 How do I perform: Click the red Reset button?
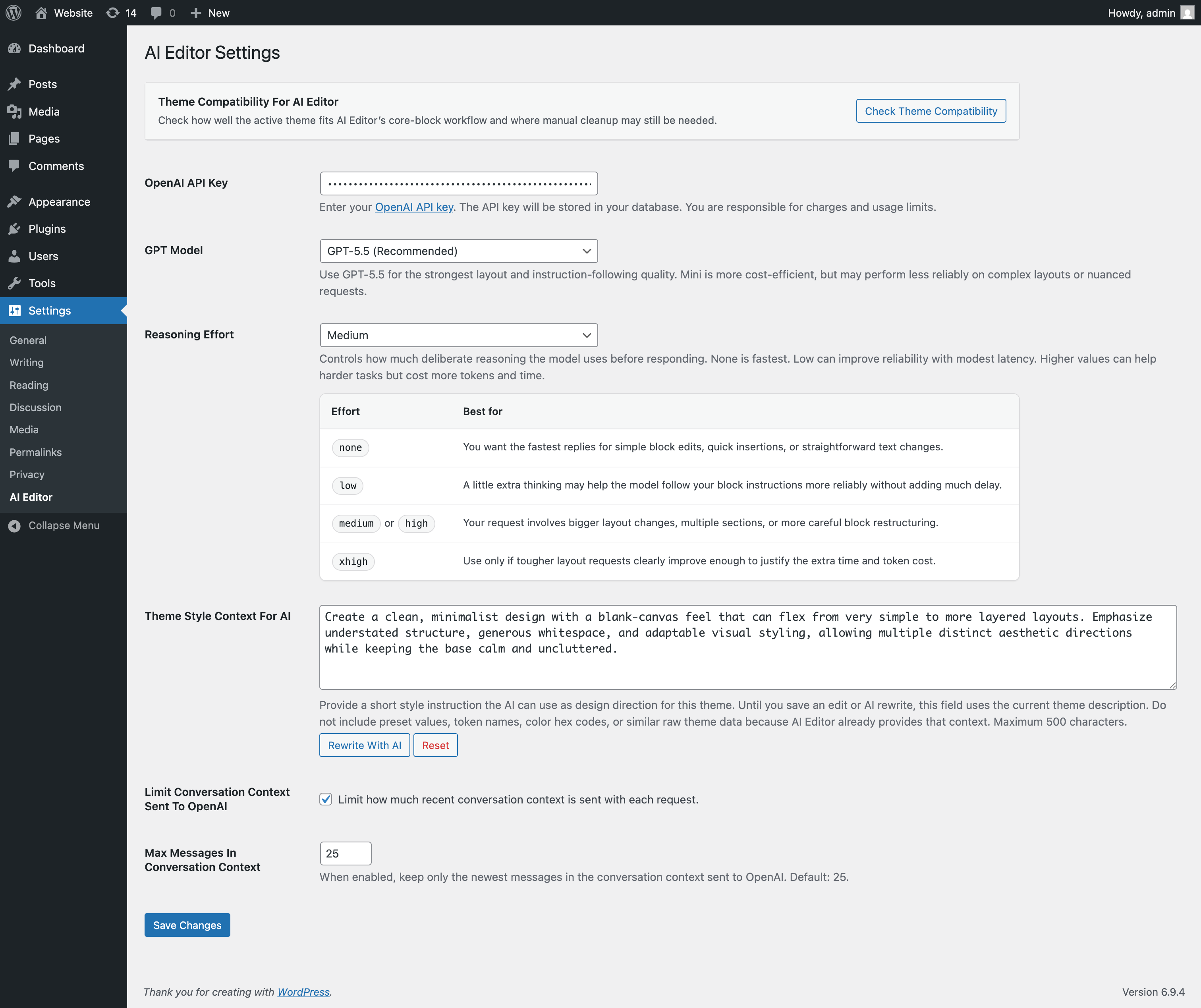pyautogui.click(x=435, y=745)
